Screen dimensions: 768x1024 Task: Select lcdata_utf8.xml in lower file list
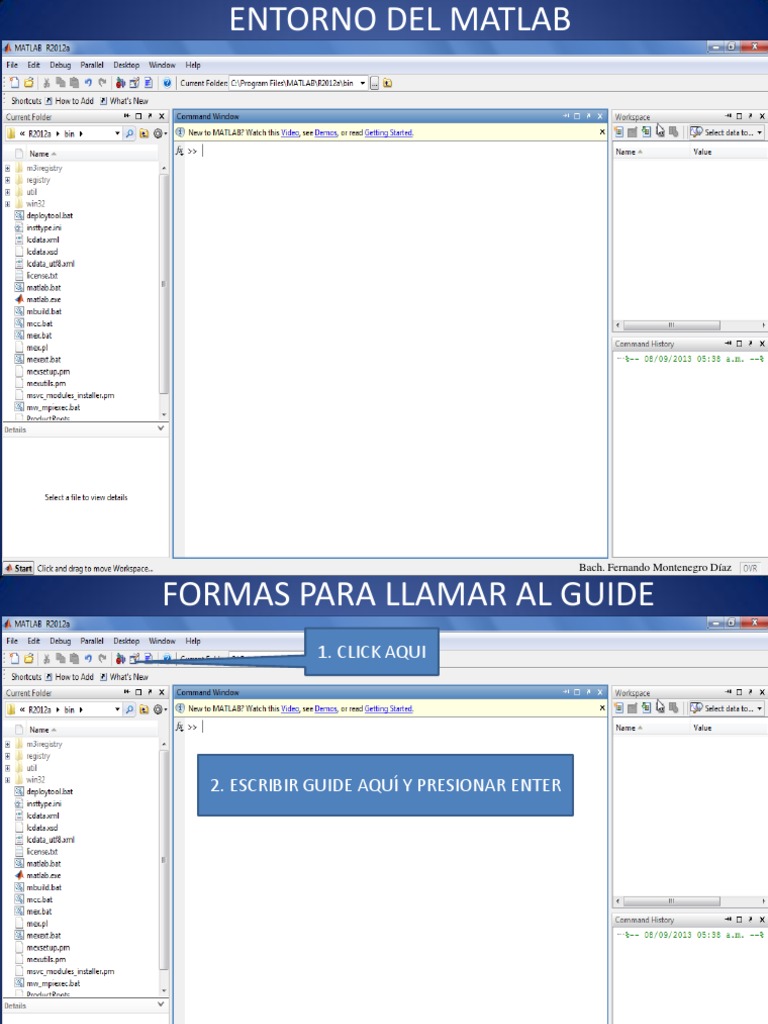click(45, 840)
